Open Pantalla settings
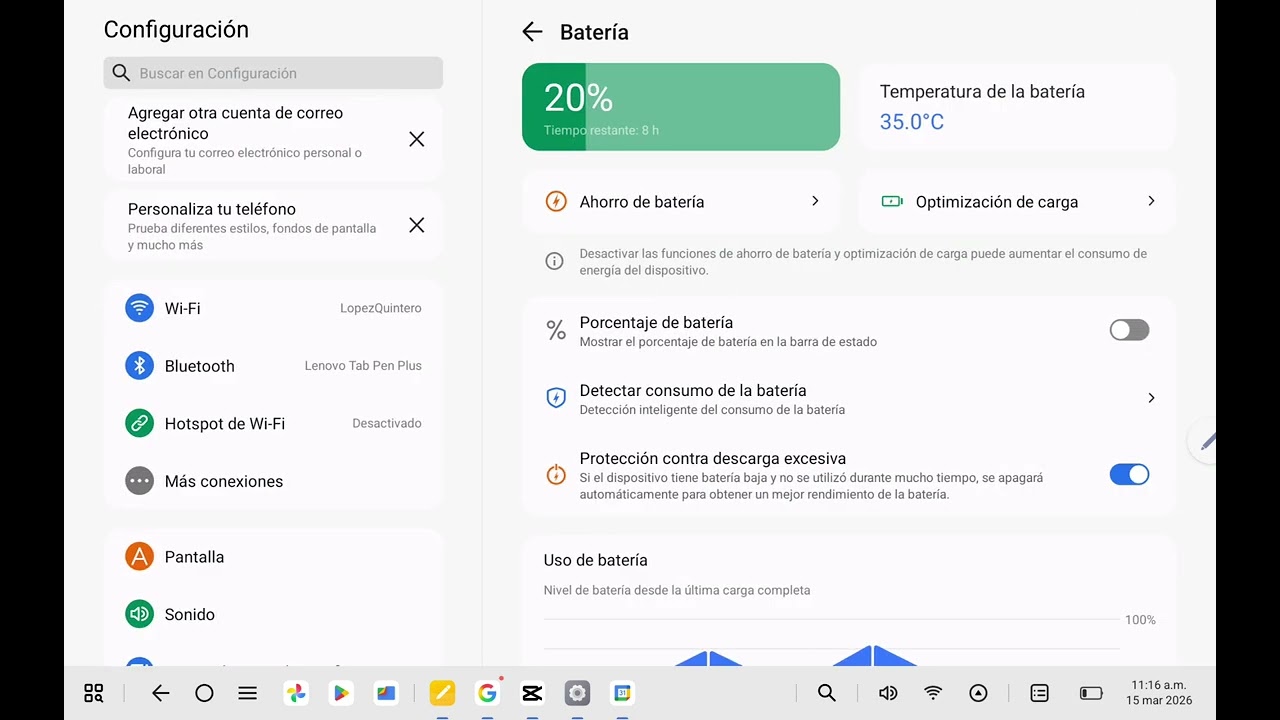The image size is (1280, 720). click(x=273, y=557)
